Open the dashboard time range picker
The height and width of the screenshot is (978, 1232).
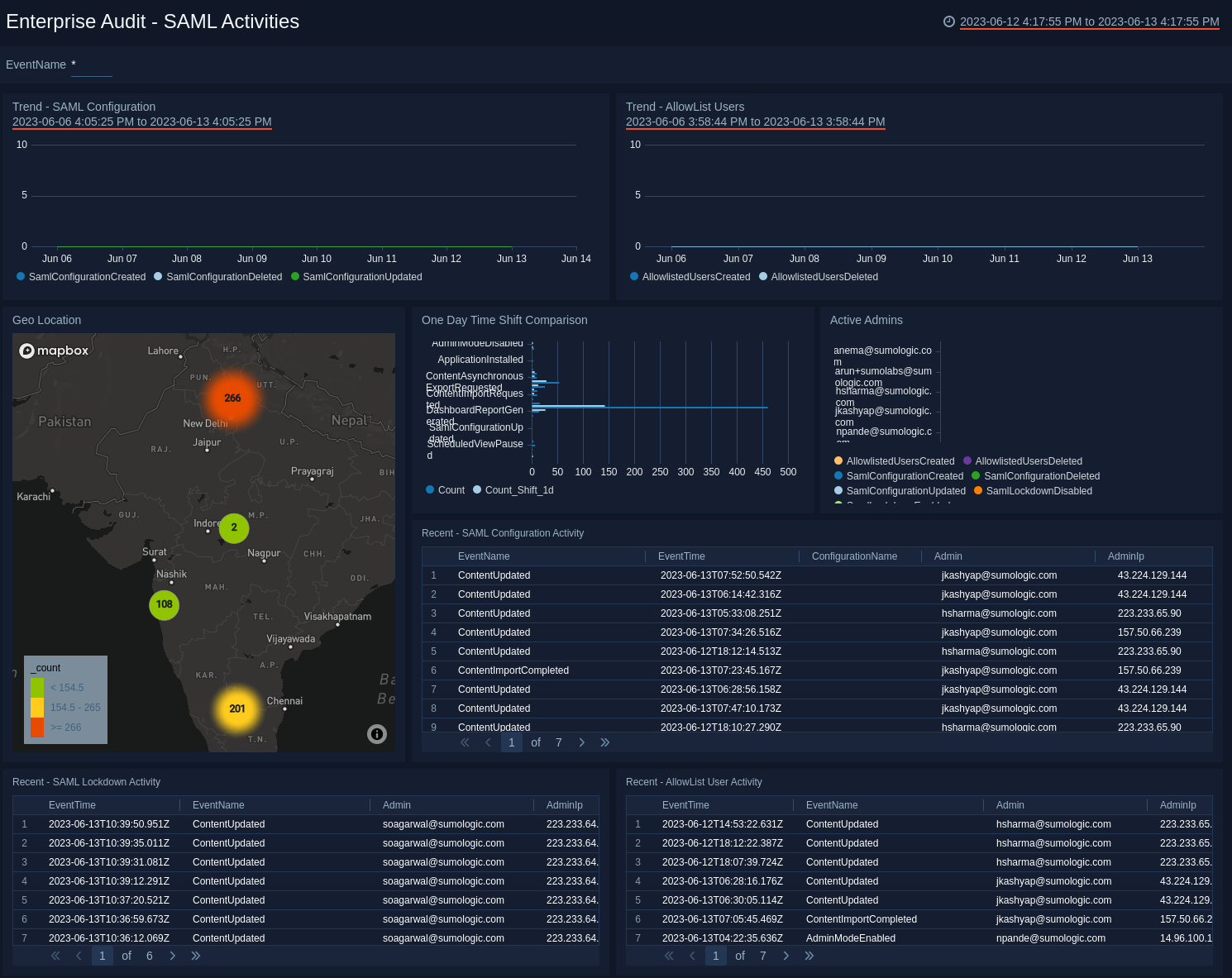coord(1089,22)
